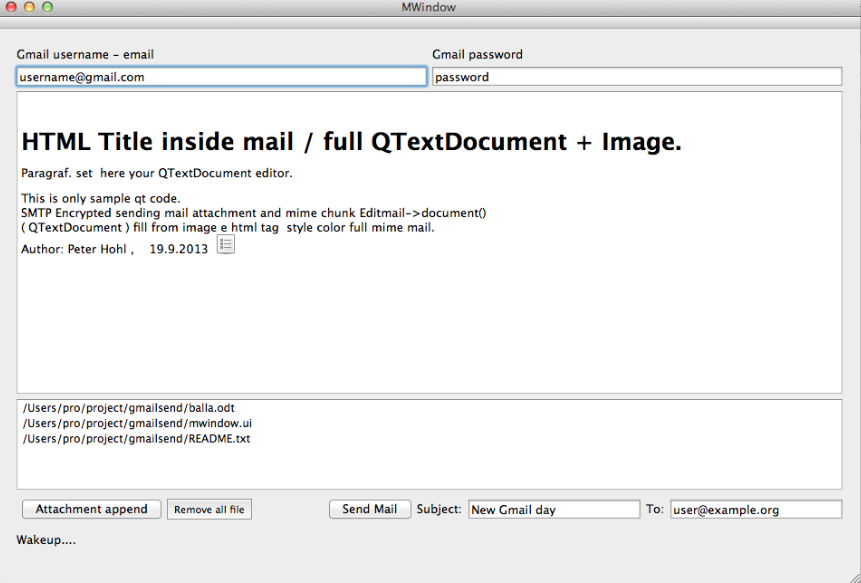The height and width of the screenshot is (583, 861).
Task: Click the Subject field containing New Gmail day
Action: (x=554, y=509)
